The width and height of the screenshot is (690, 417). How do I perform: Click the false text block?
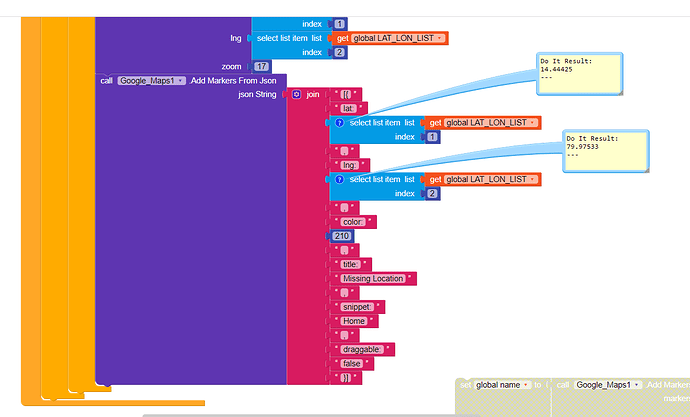(x=352, y=364)
